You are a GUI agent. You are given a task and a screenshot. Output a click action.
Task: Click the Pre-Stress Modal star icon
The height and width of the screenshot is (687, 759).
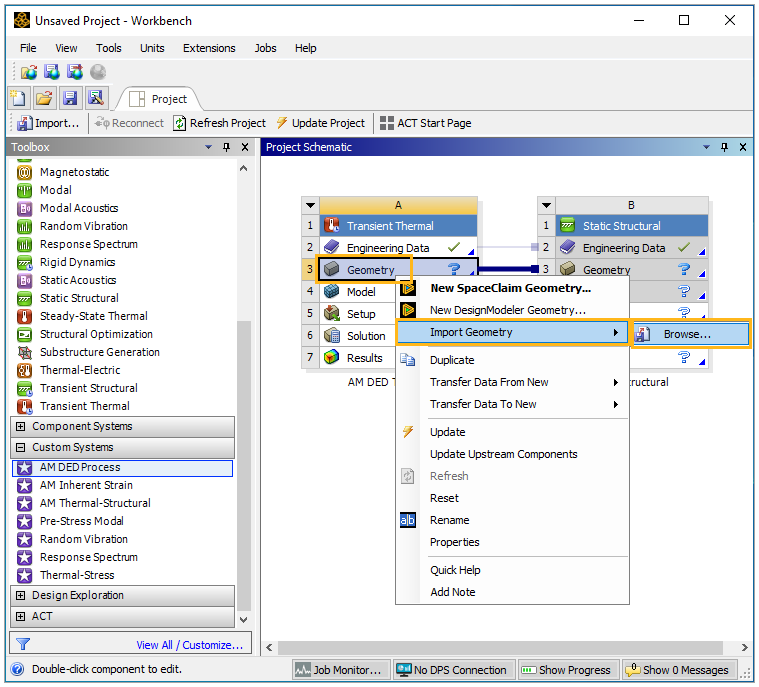24,521
